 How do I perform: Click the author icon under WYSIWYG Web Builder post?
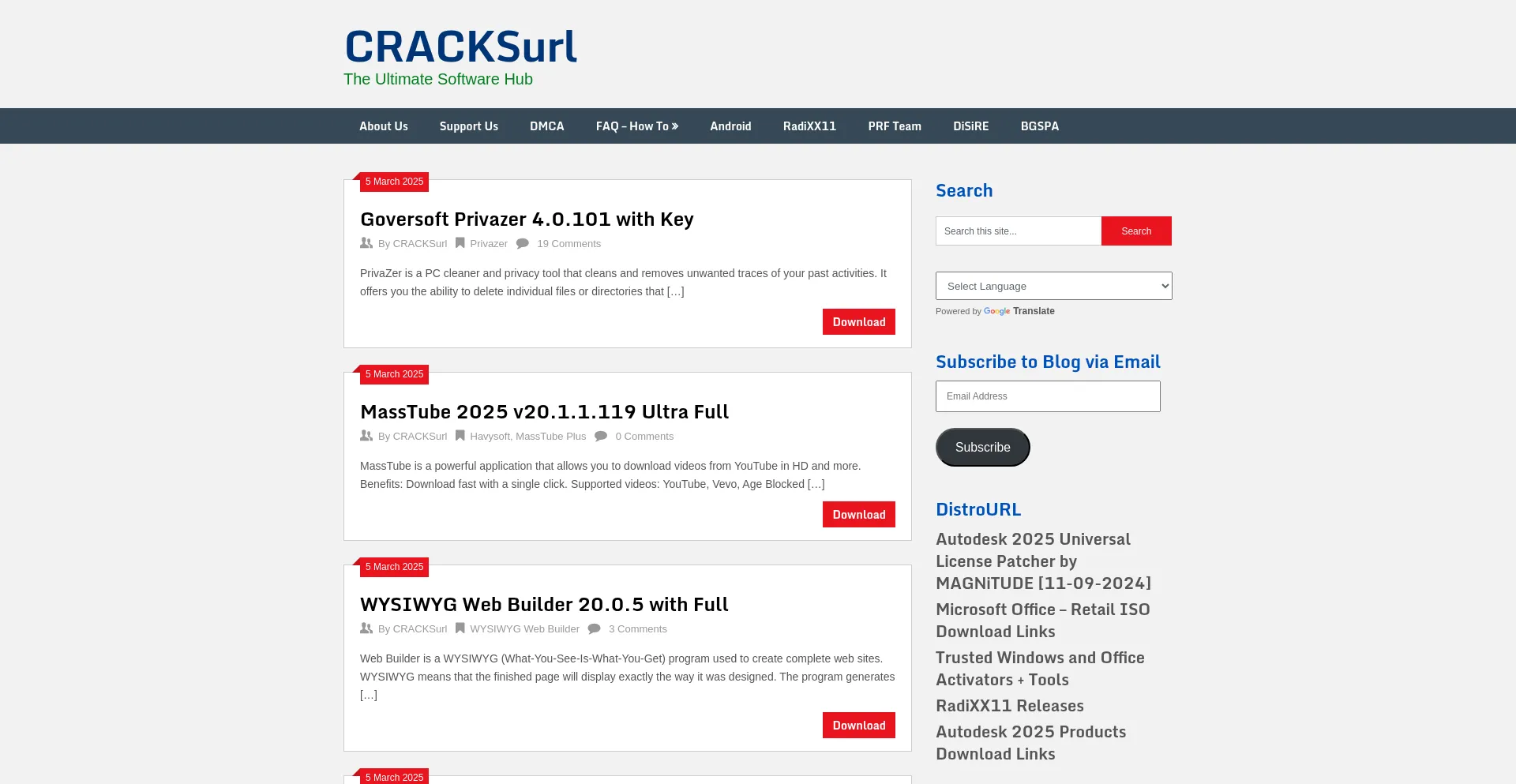(366, 628)
